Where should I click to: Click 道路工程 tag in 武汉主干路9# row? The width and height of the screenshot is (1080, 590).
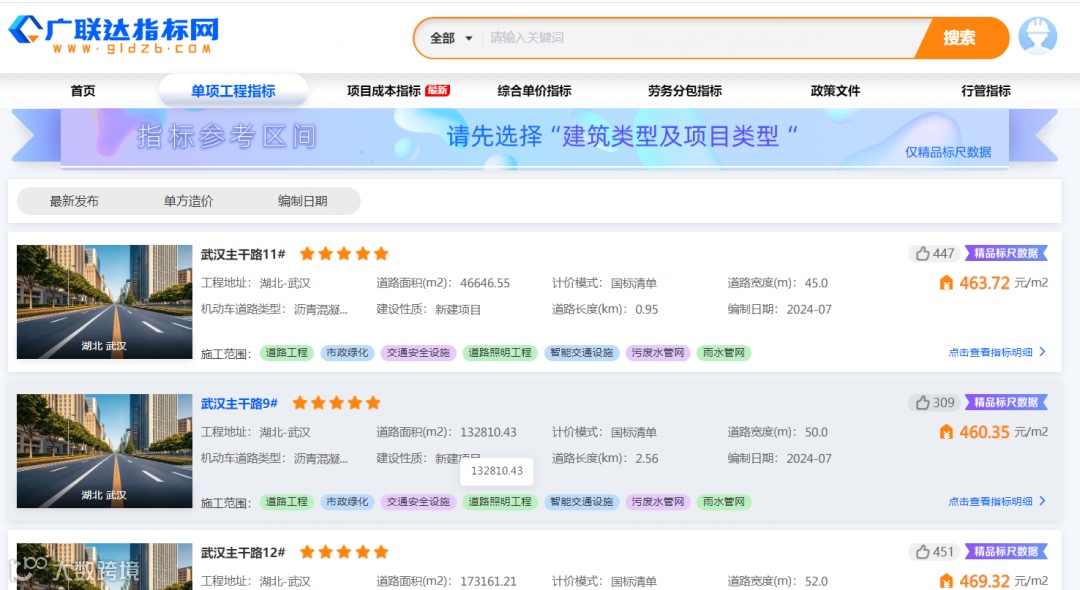tap(287, 502)
